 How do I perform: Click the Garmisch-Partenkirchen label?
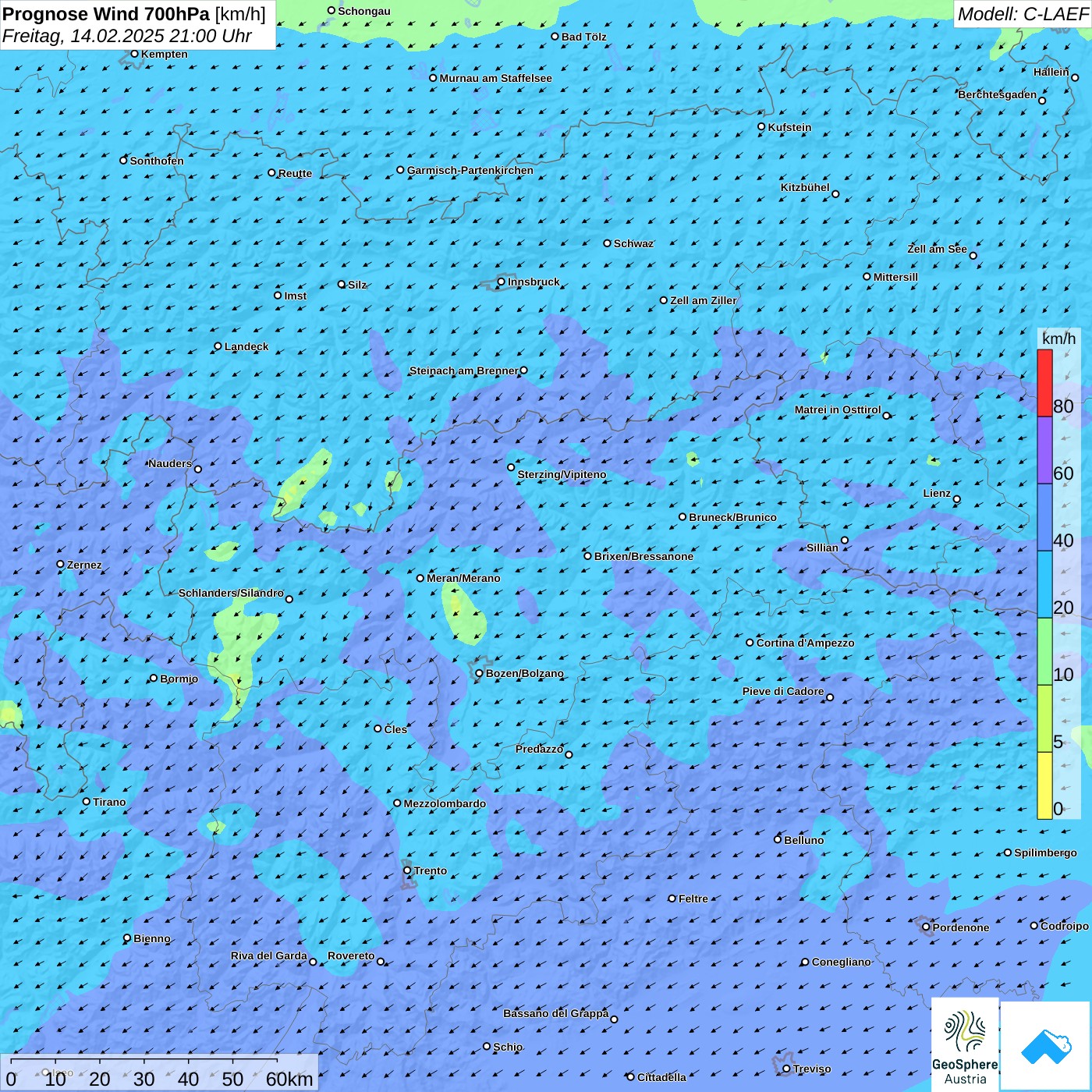coord(470,170)
